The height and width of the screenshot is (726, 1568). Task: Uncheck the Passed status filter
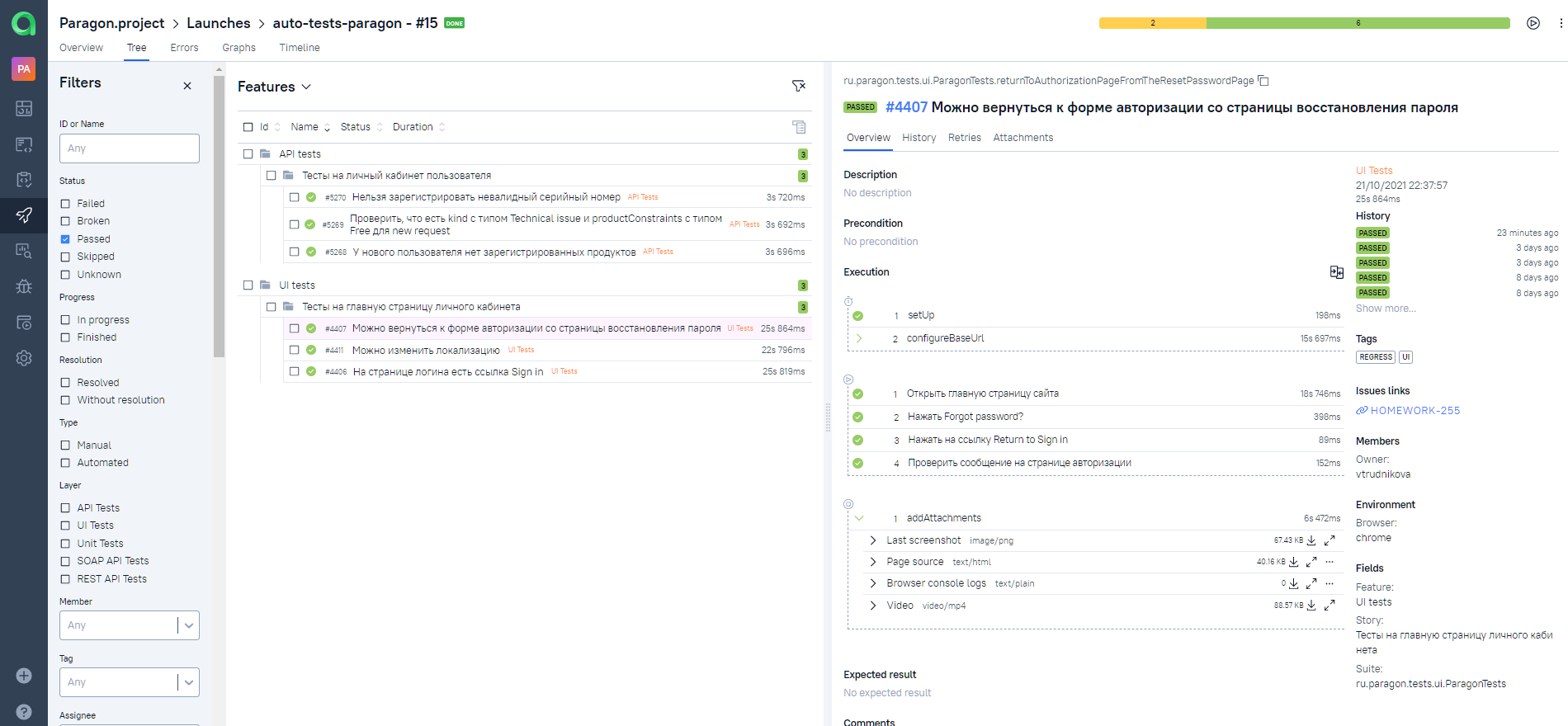[65, 239]
